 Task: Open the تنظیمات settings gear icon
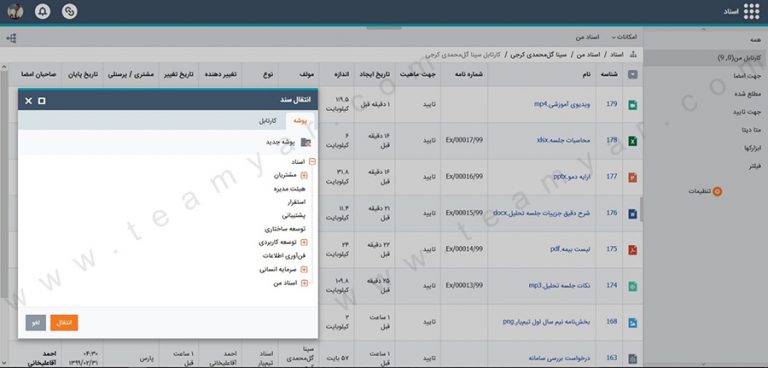coord(717,192)
